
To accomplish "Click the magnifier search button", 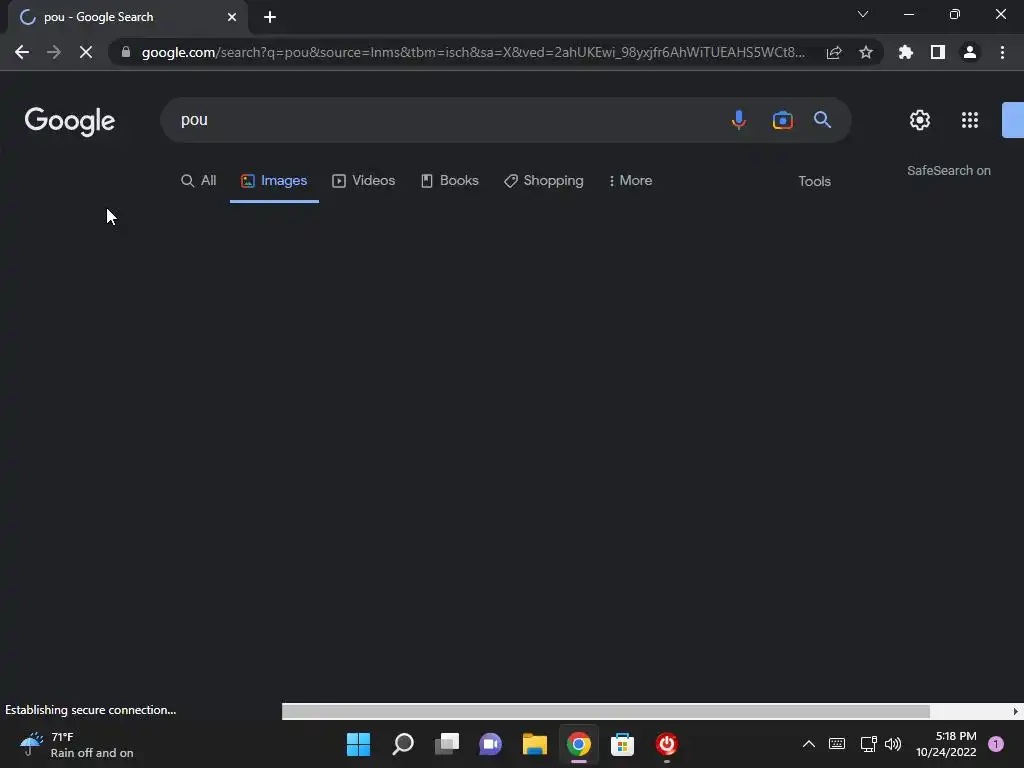I will click(822, 120).
